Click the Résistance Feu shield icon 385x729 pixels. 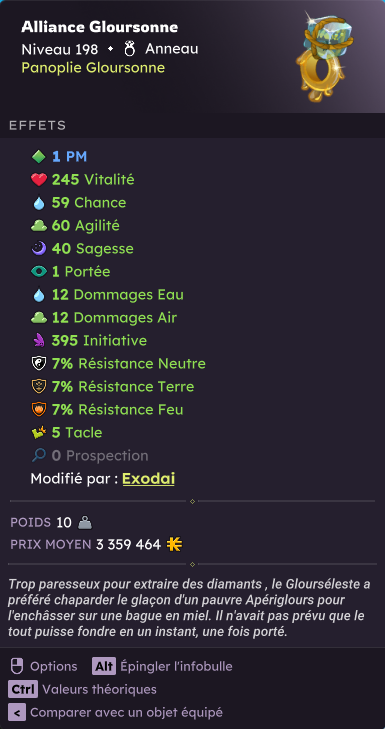39,410
